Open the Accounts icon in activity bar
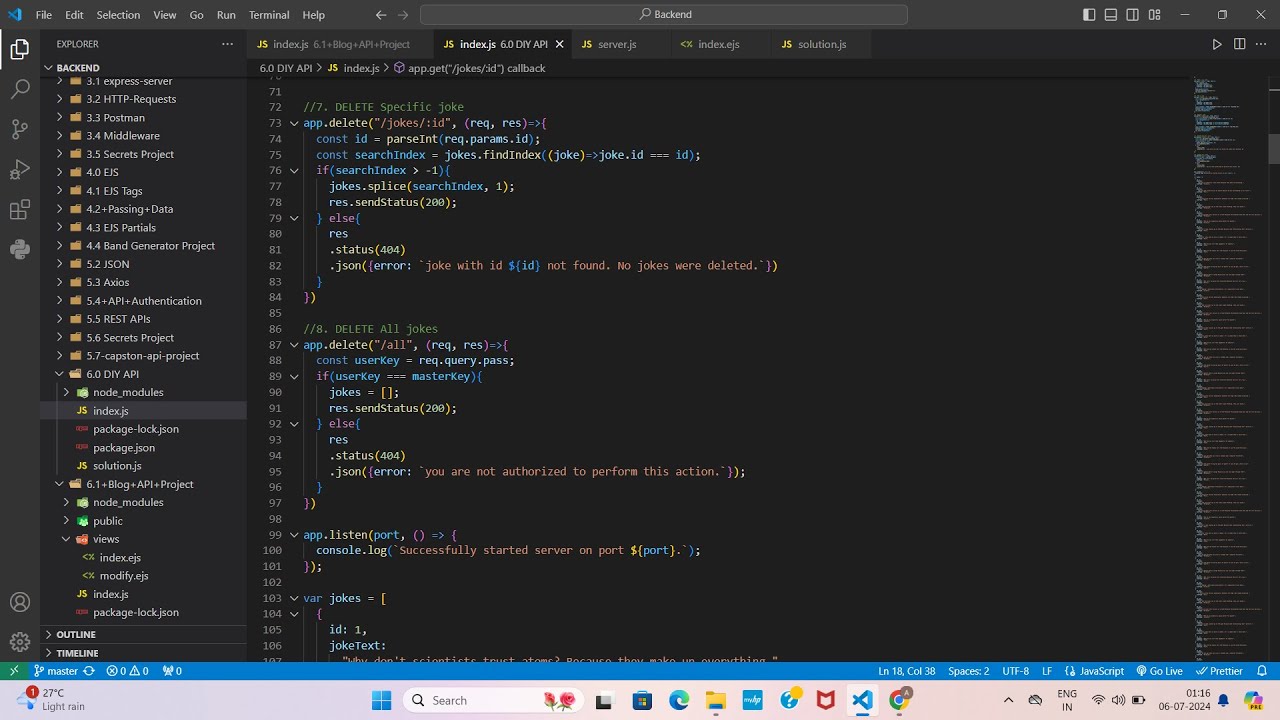 tap(20, 602)
